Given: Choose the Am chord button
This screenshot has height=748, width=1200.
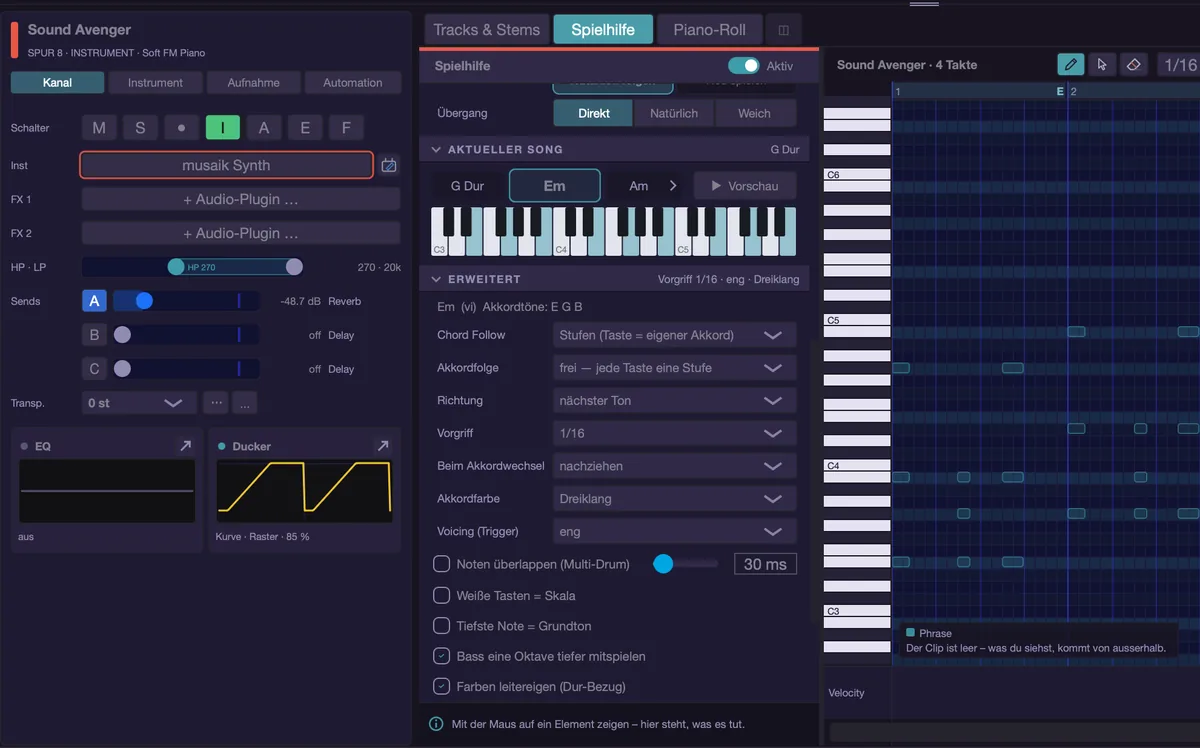Looking at the screenshot, I should [x=639, y=186].
